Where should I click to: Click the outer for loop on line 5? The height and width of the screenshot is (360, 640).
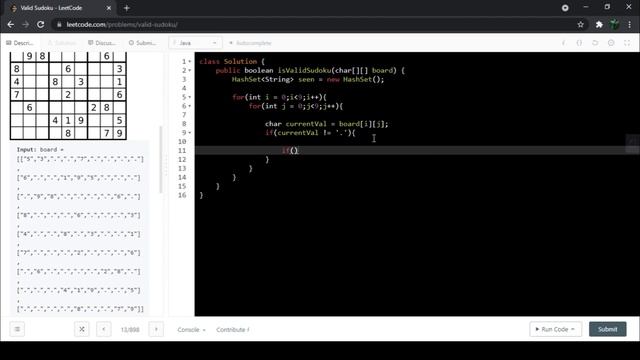point(280,97)
